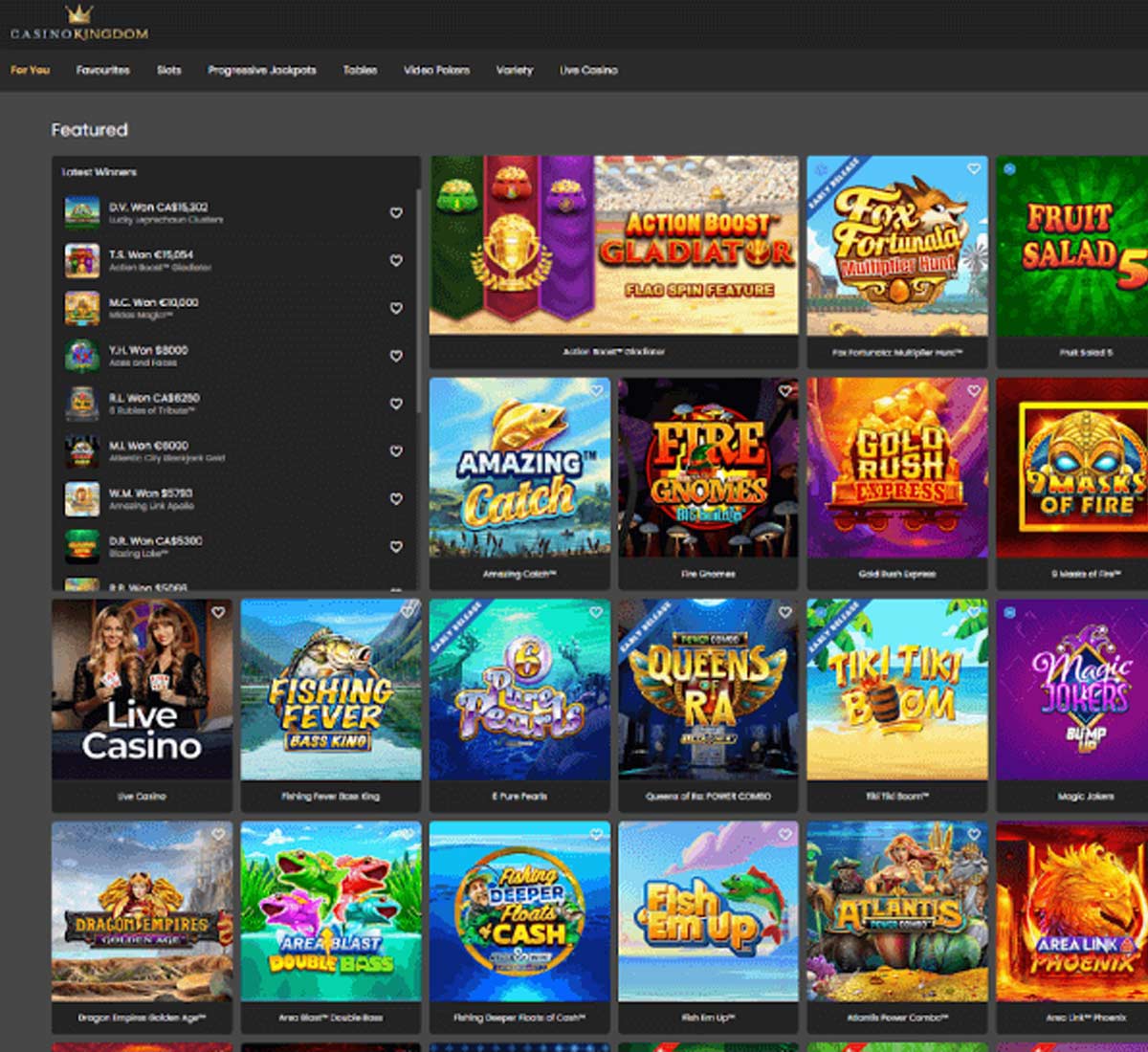This screenshot has width=1148, height=1052.
Task: Favorite the Tiki Tiki Boom early release
Action: tap(975, 613)
